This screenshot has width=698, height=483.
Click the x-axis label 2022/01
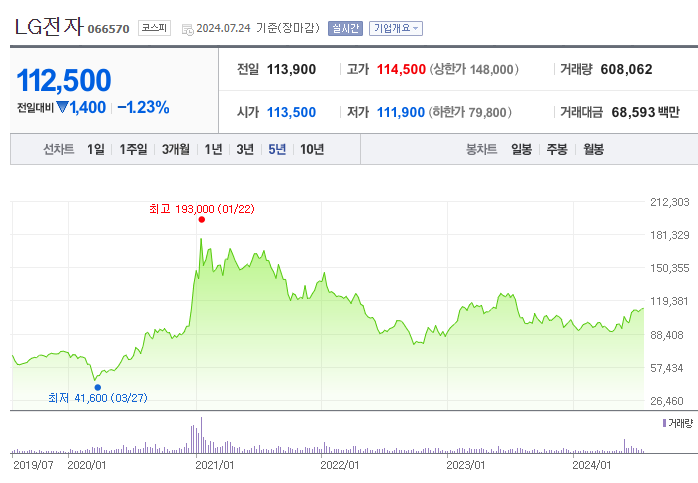click(340, 465)
